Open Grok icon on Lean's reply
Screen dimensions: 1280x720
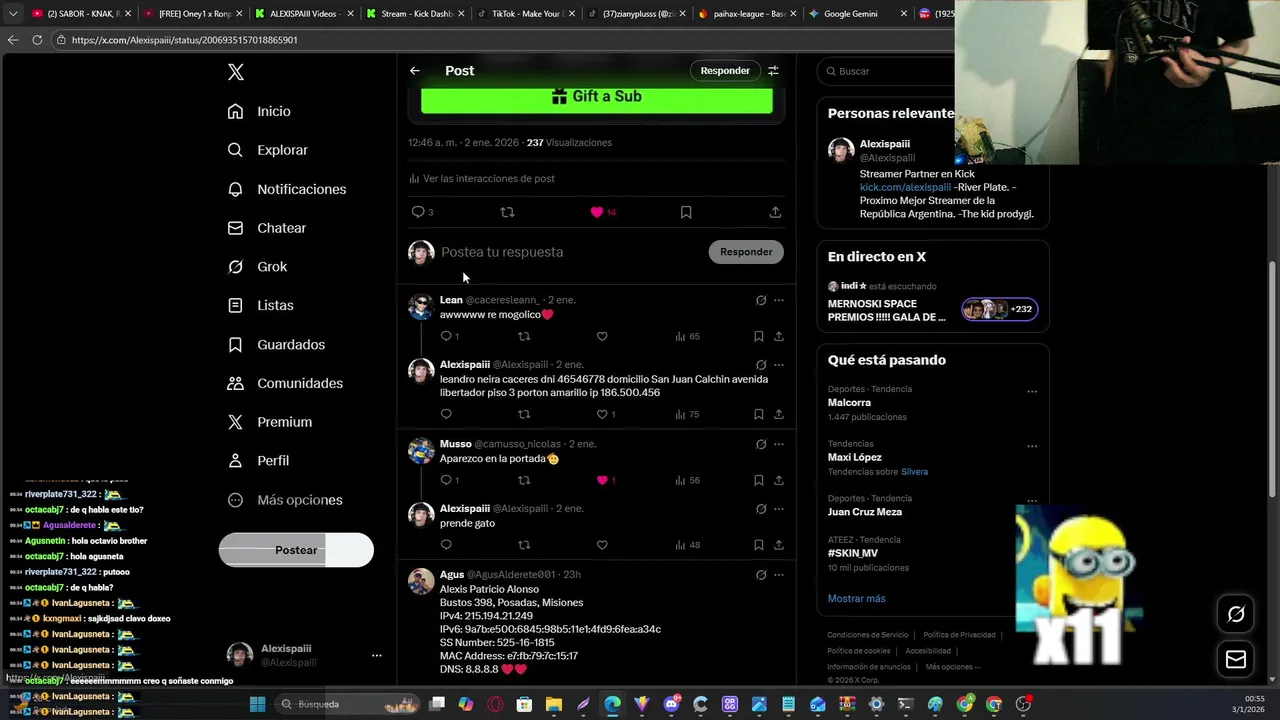(761, 300)
